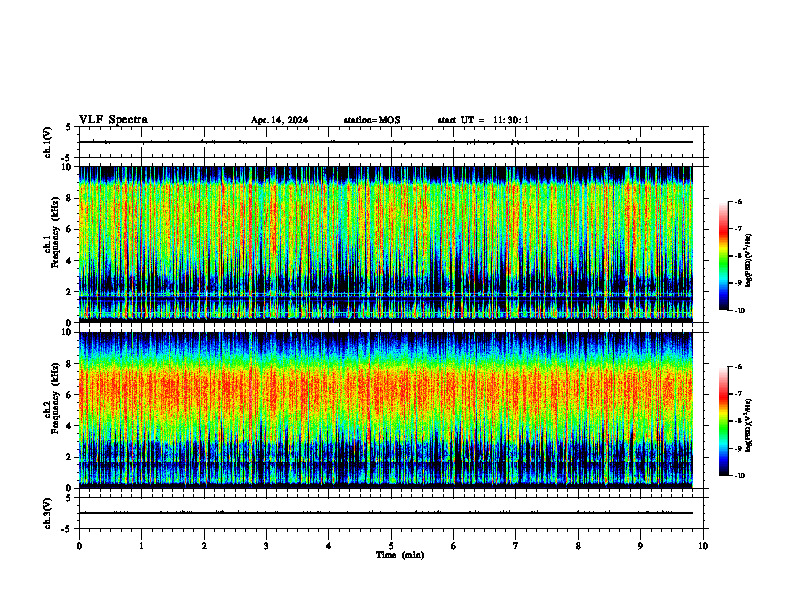
Task: Click the "8" kHz tick on ch.1 frequency axis
Action: [70, 198]
